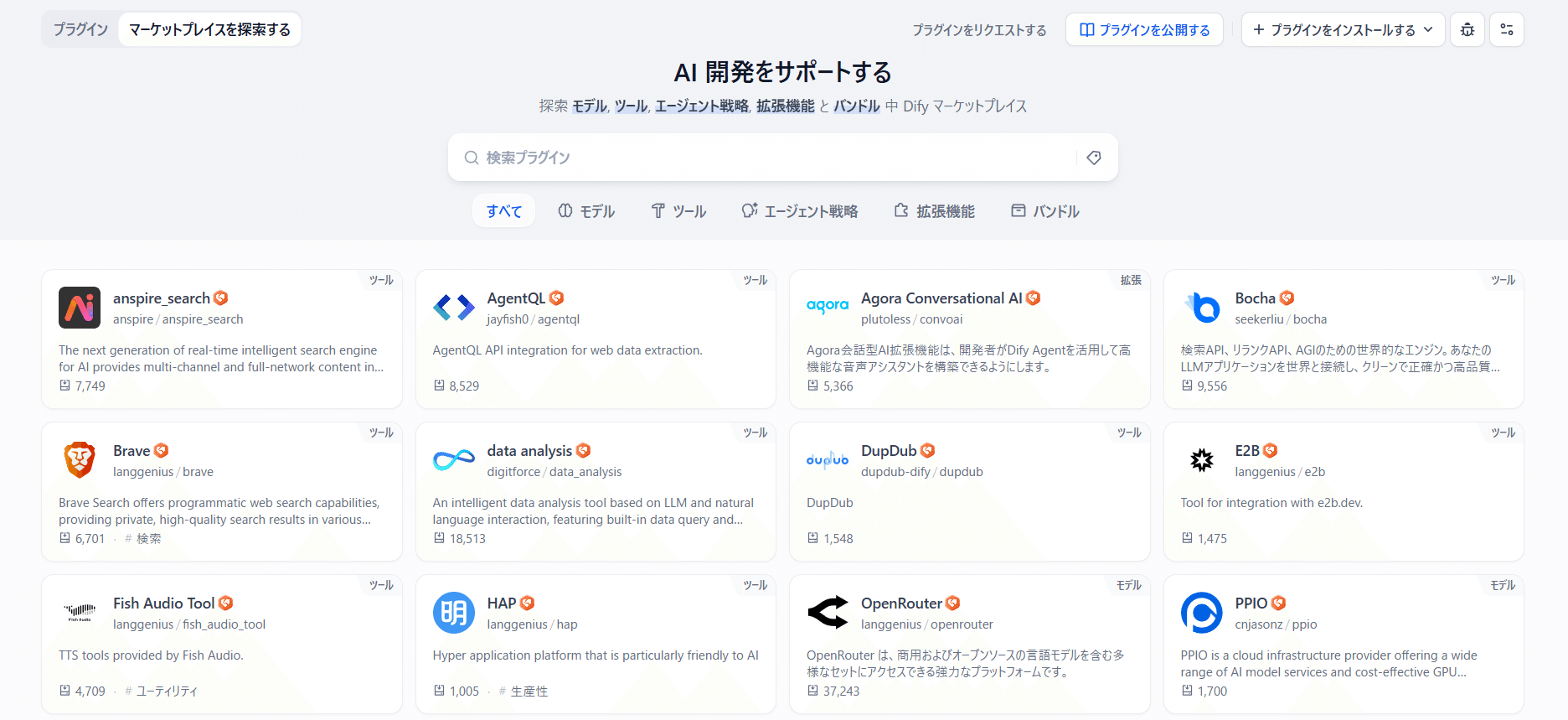Open the anspire_search plugin card title
Viewport: 1568px width, 720px height.
[162, 298]
